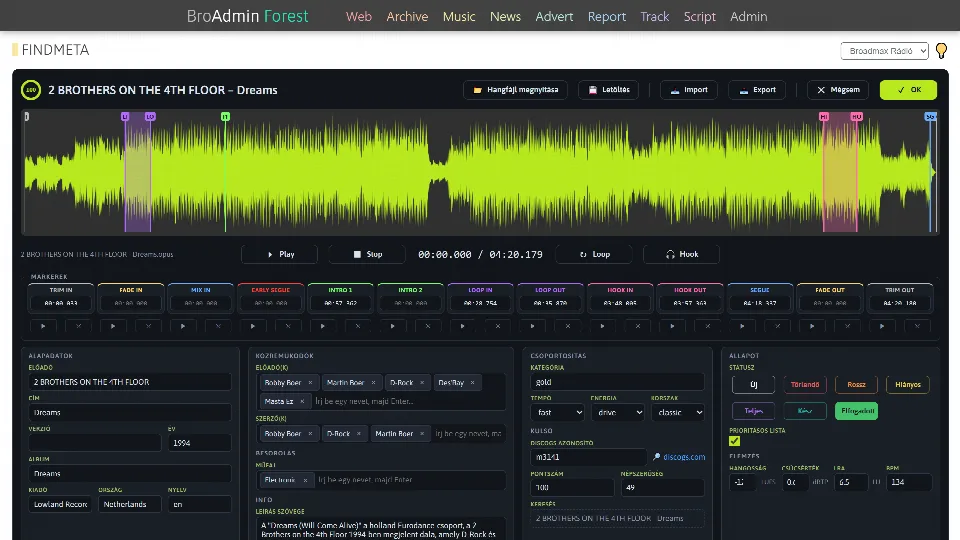Image resolution: width=960 pixels, height=540 pixels.
Task: Open the Broadmax Rádió station dropdown
Action: 885,51
